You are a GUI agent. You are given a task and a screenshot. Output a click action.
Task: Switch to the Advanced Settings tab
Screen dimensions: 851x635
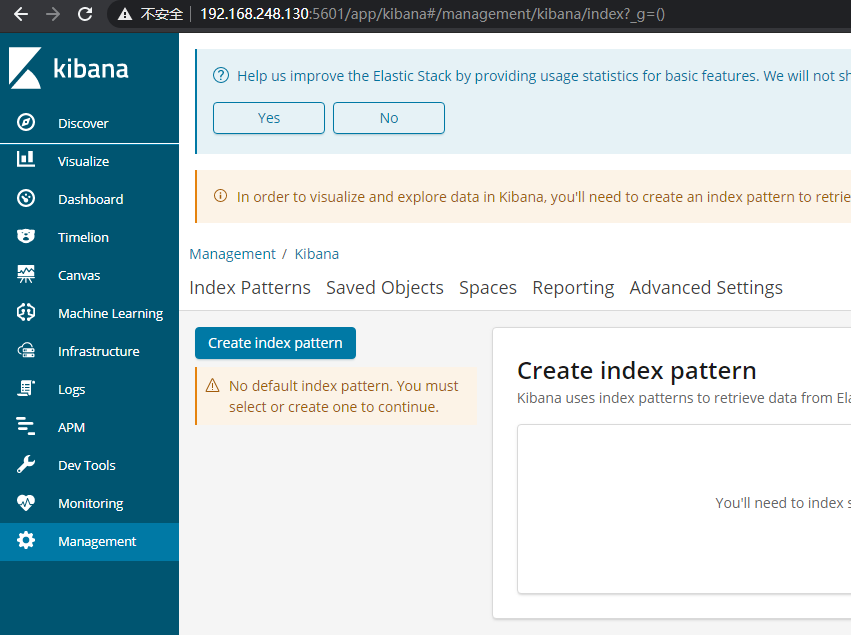[x=706, y=288]
